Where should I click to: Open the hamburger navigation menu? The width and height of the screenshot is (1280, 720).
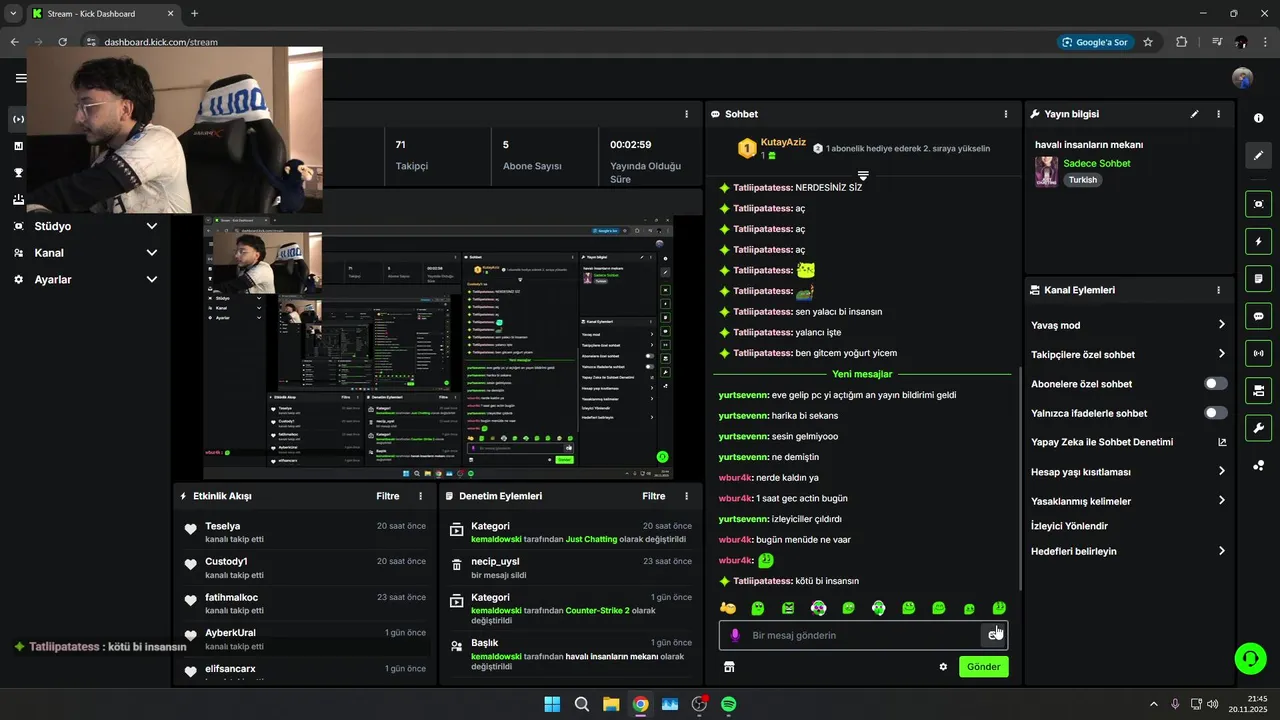point(20,78)
